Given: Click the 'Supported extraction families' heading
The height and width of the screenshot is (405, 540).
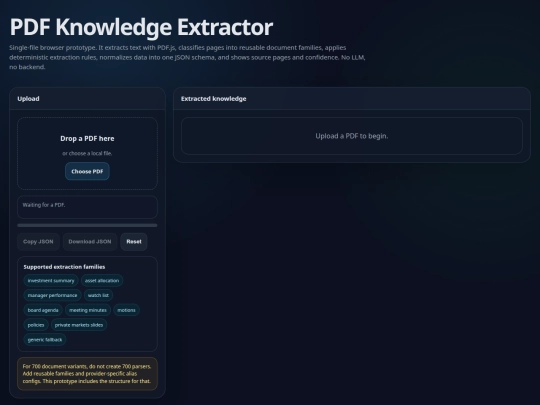Looking at the screenshot, I should [x=64, y=267].
